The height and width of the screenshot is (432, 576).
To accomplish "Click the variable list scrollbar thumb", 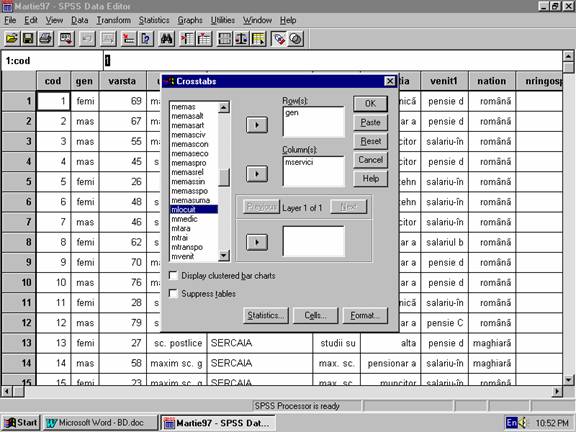I will click(x=224, y=178).
